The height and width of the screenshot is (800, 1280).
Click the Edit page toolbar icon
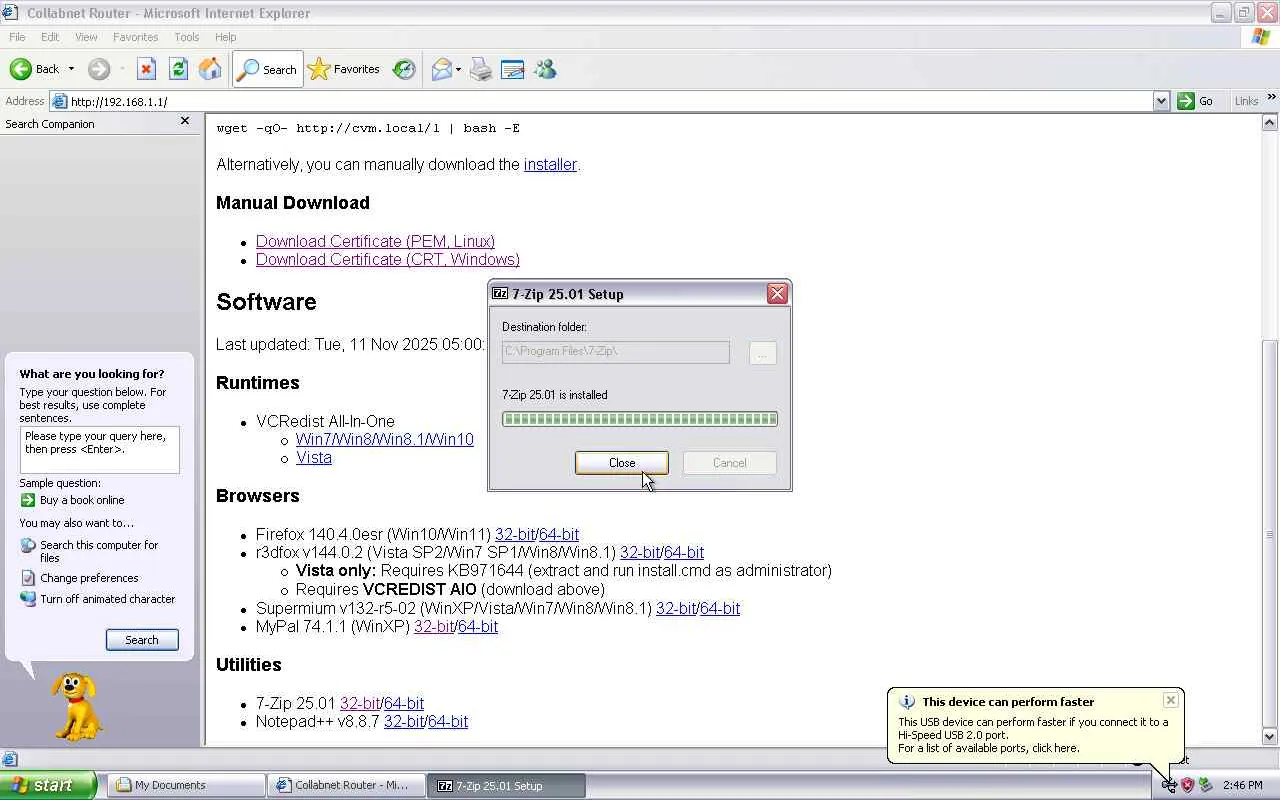pos(512,69)
